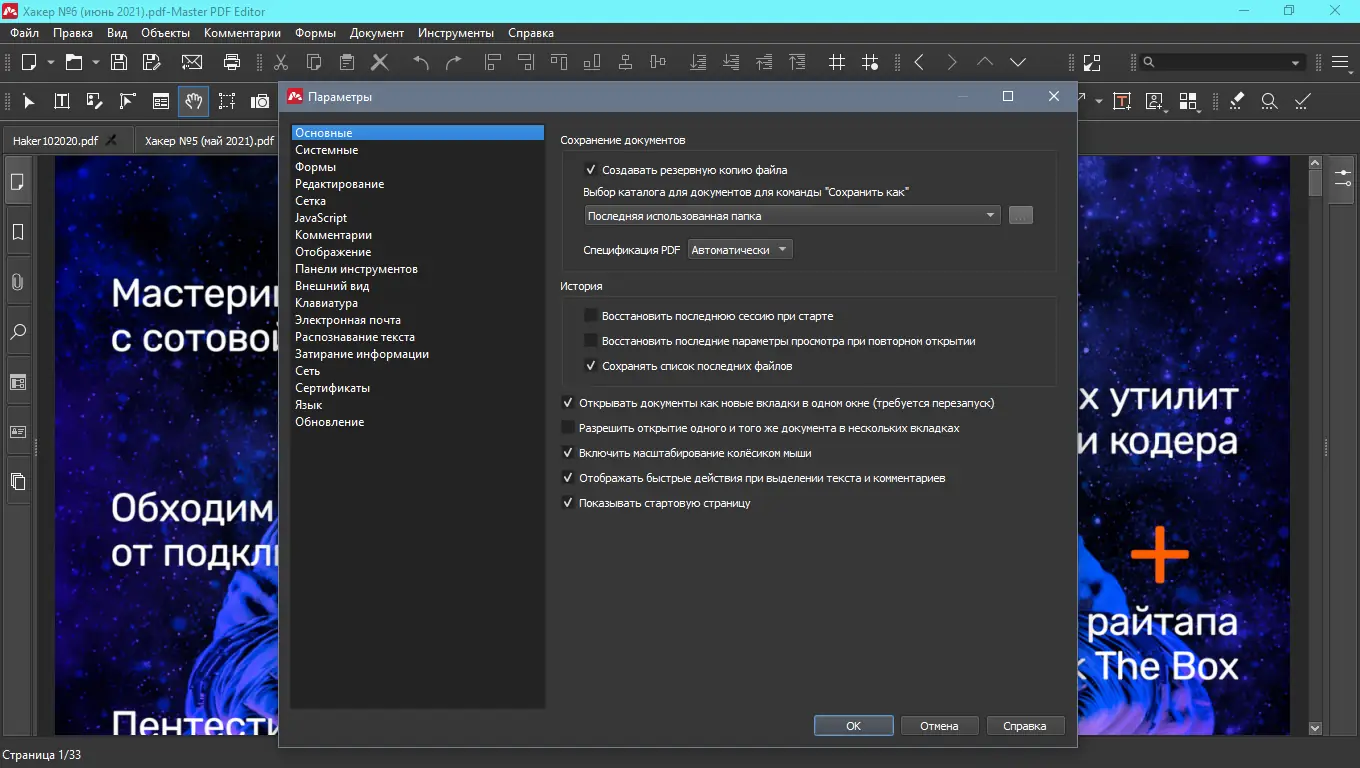Open the Search magnifier sidebar icon
This screenshot has width=1360, height=768.
(17, 332)
